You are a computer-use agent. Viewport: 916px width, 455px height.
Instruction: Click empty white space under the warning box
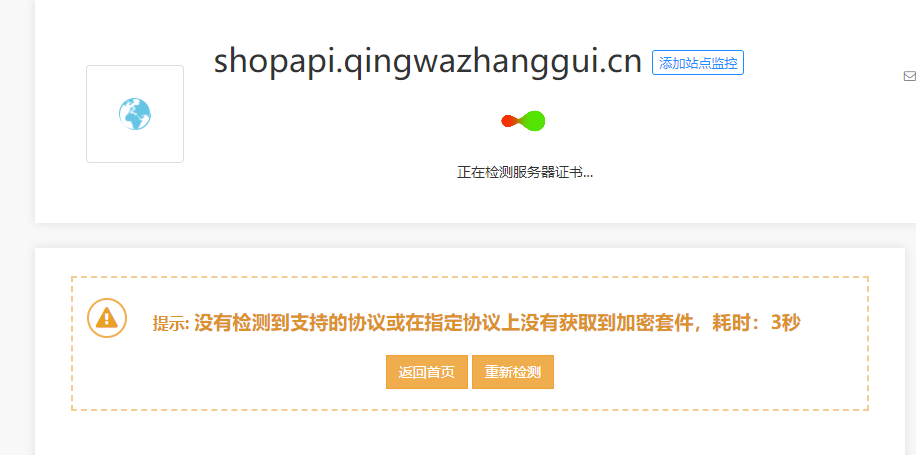[x=467, y=432]
